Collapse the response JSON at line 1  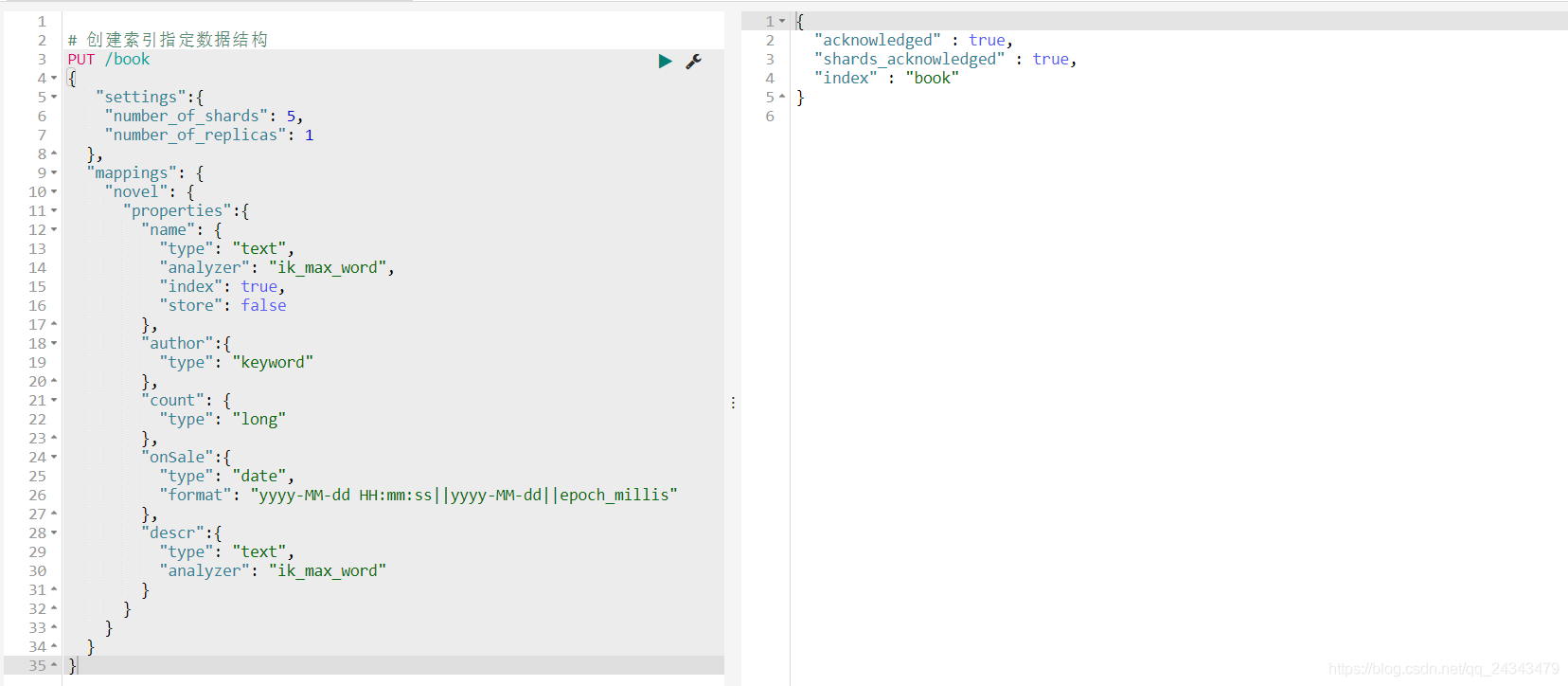point(782,21)
